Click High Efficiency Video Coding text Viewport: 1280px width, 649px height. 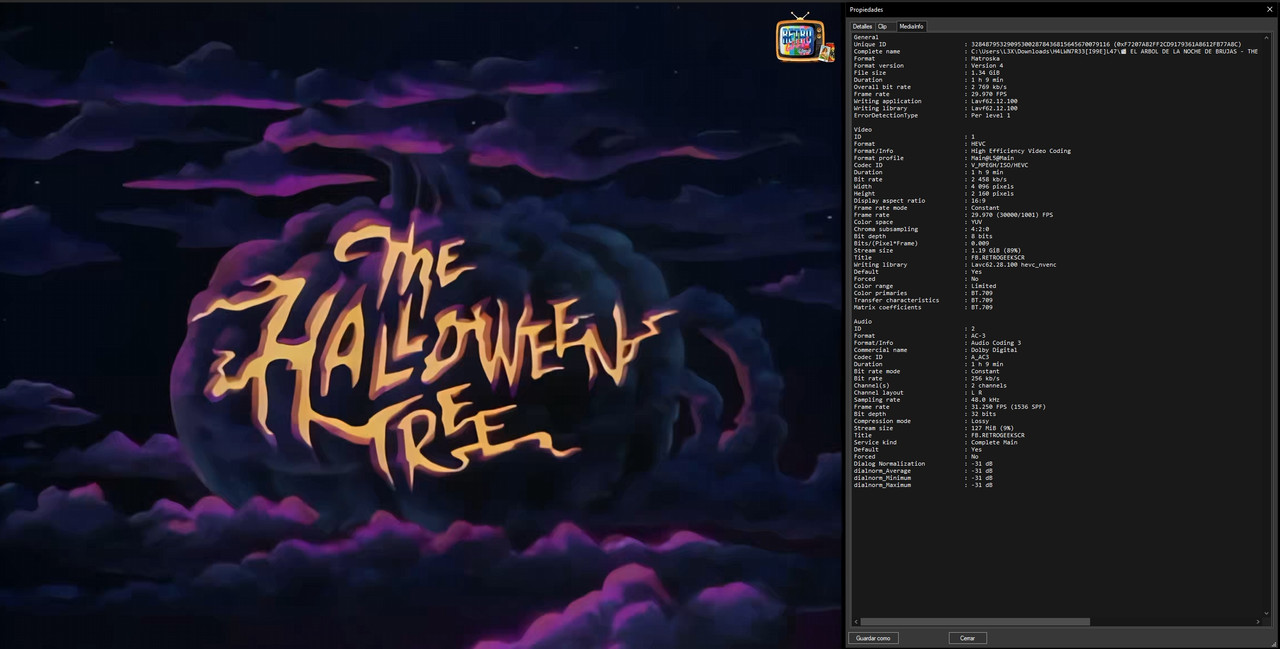(1021, 151)
